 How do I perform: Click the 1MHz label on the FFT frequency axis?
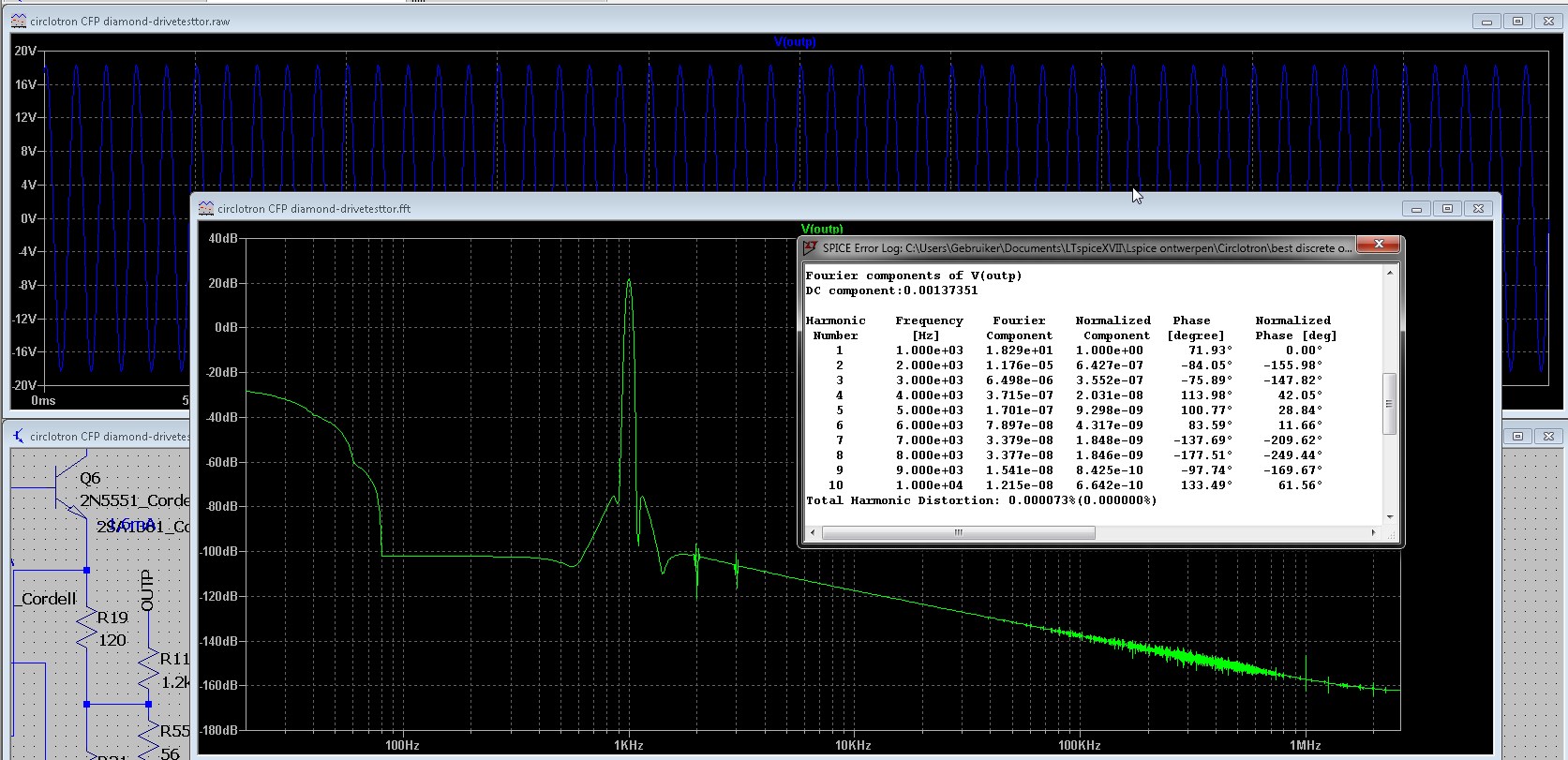click(x=1305, y=745)
